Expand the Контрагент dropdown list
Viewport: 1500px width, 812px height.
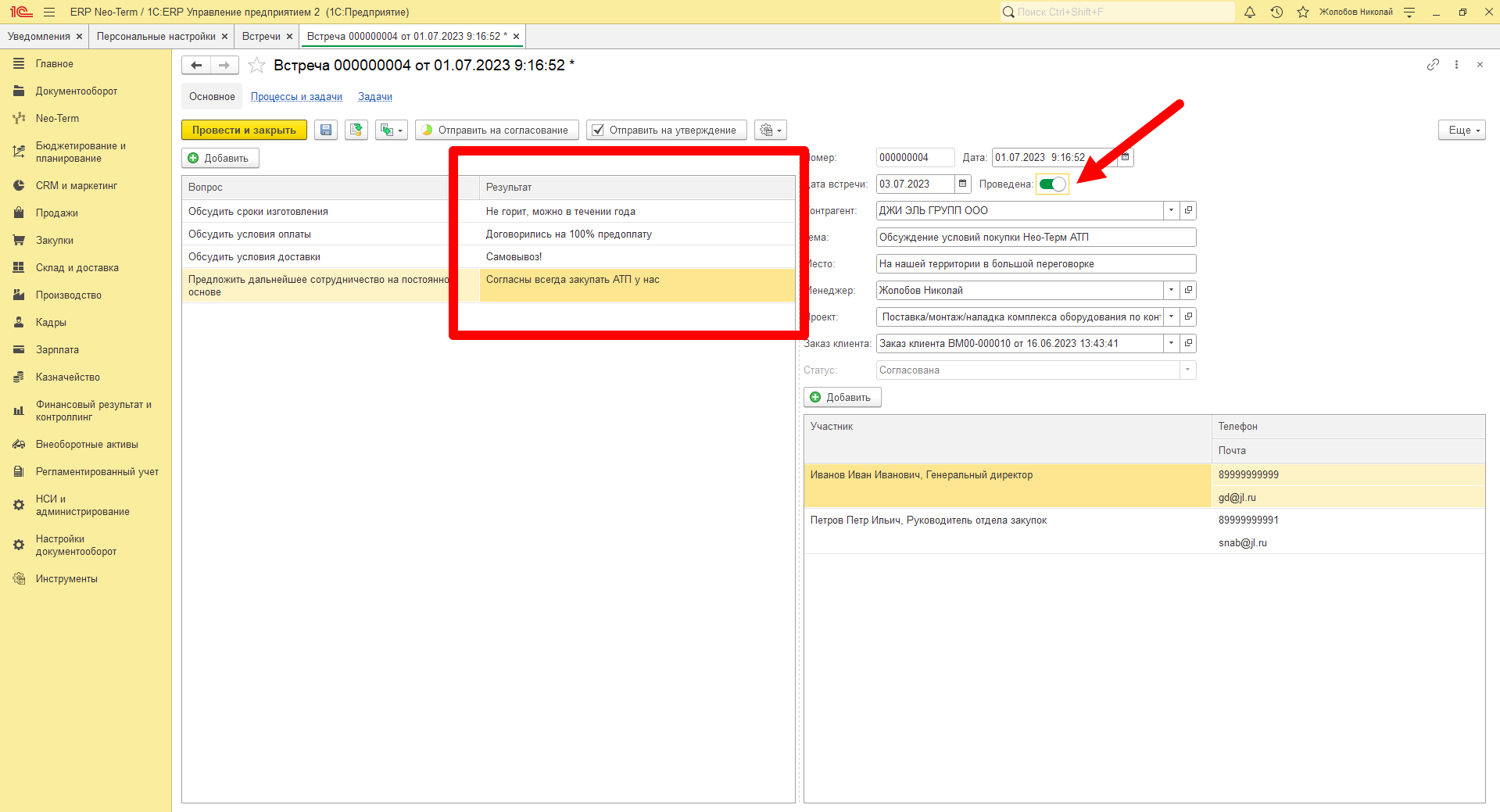(1171, 210)
